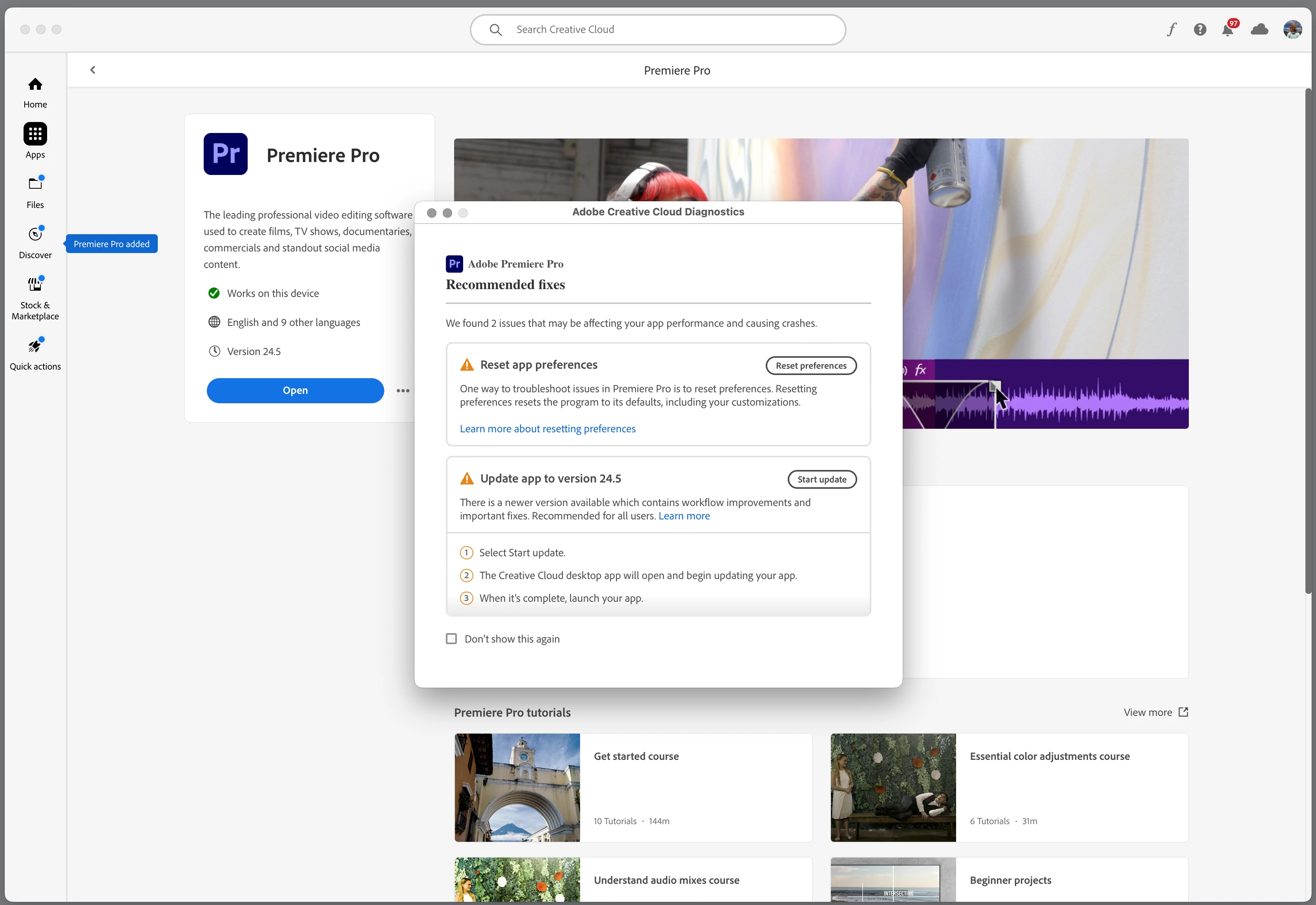
Task: Open notifications bell with 97 badge
Action: tap(1228, 29)
